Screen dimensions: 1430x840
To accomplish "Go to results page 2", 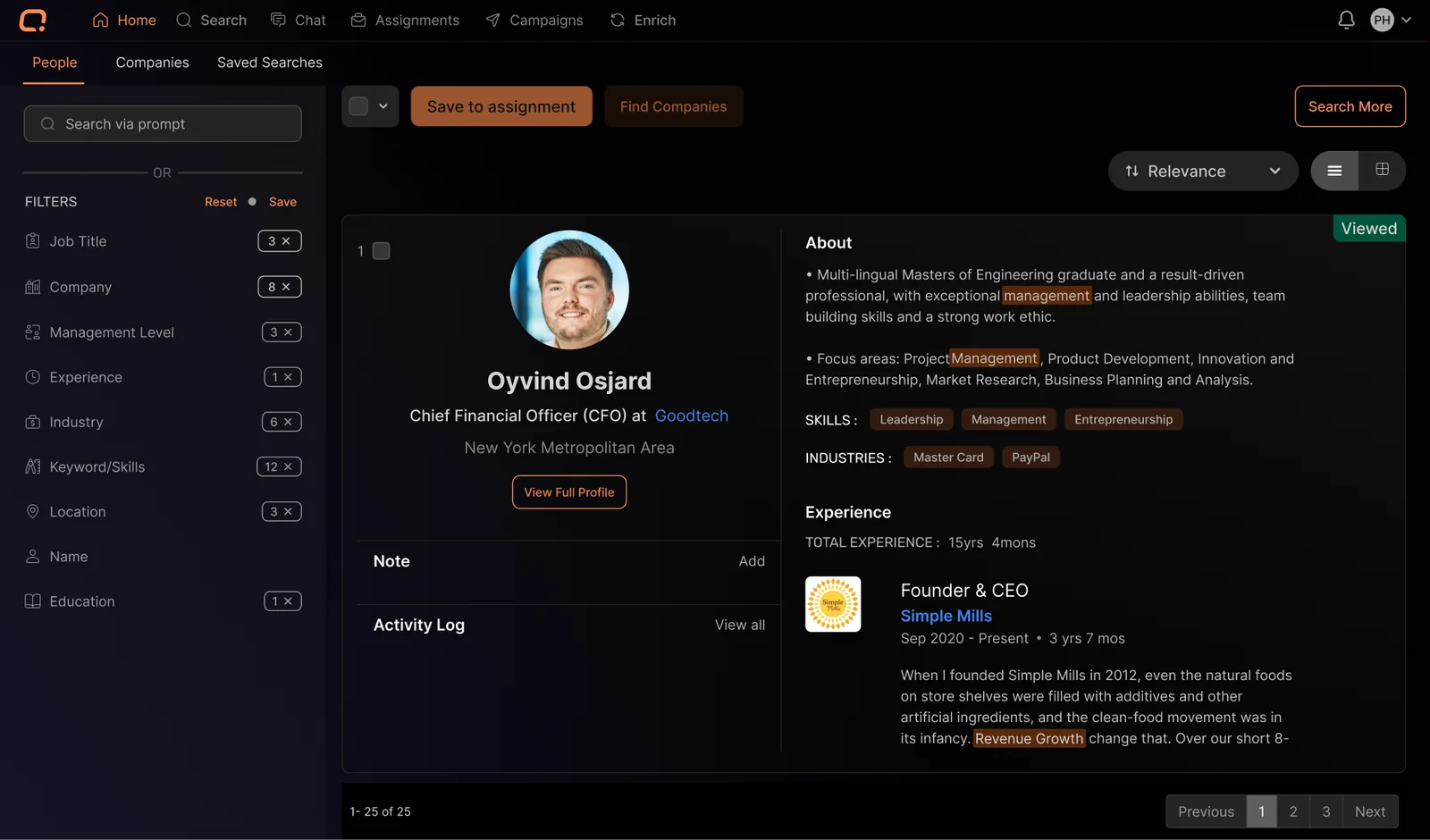I will pos(1293,811).
